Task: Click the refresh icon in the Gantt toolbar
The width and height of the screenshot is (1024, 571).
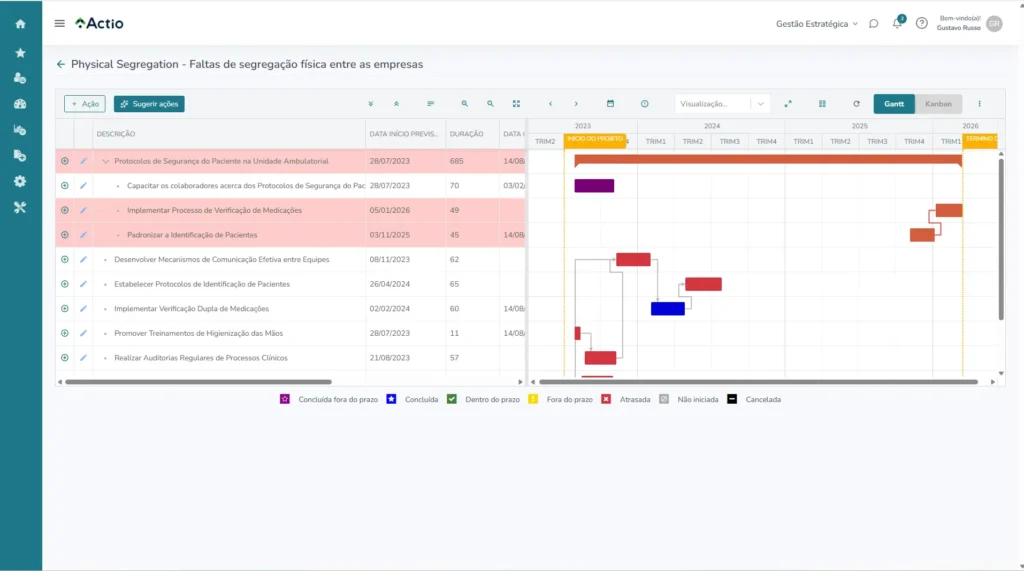Action: (856, 104)
